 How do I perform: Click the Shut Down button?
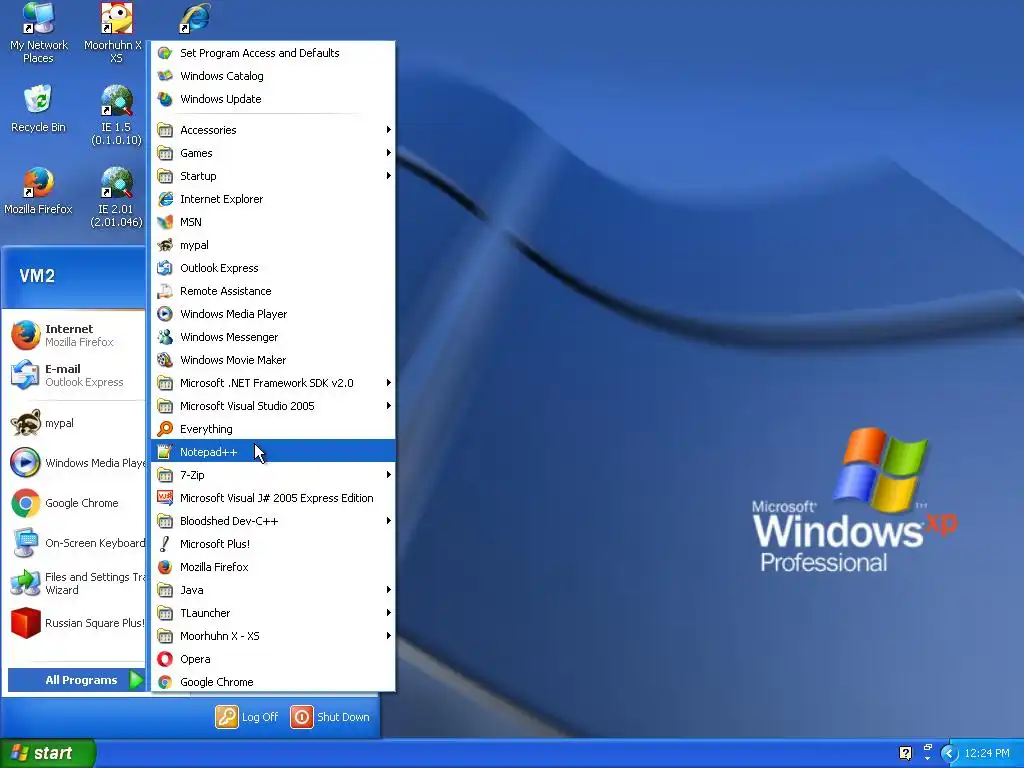[330, 717]
